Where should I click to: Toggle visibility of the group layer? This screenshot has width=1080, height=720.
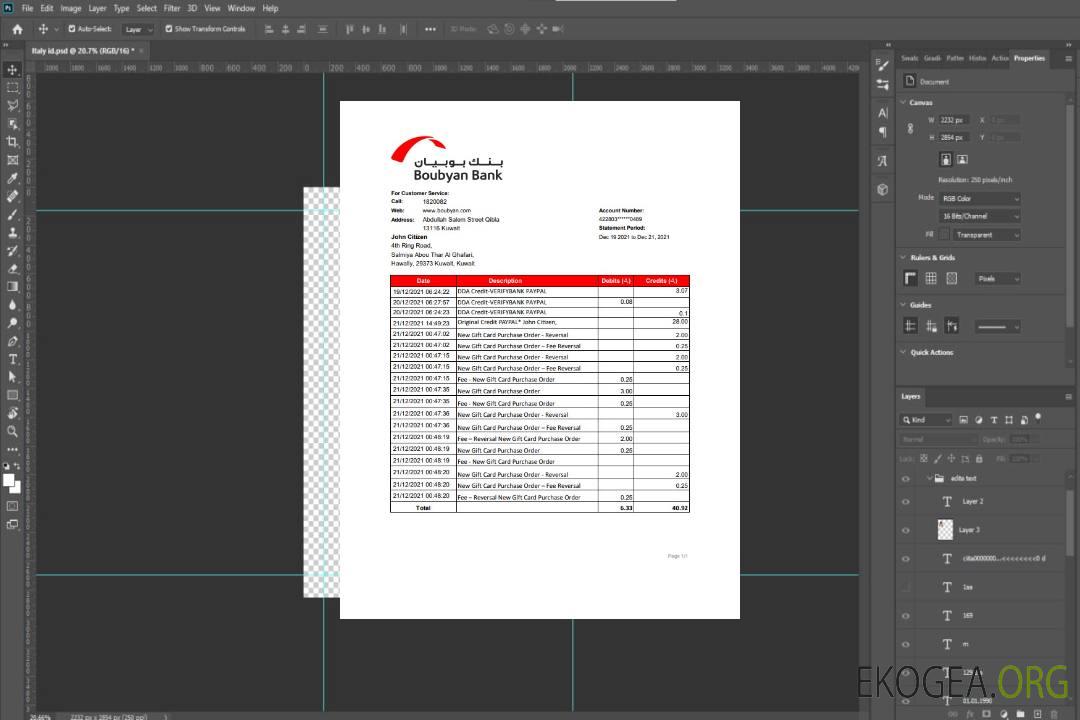click(906, 479)
